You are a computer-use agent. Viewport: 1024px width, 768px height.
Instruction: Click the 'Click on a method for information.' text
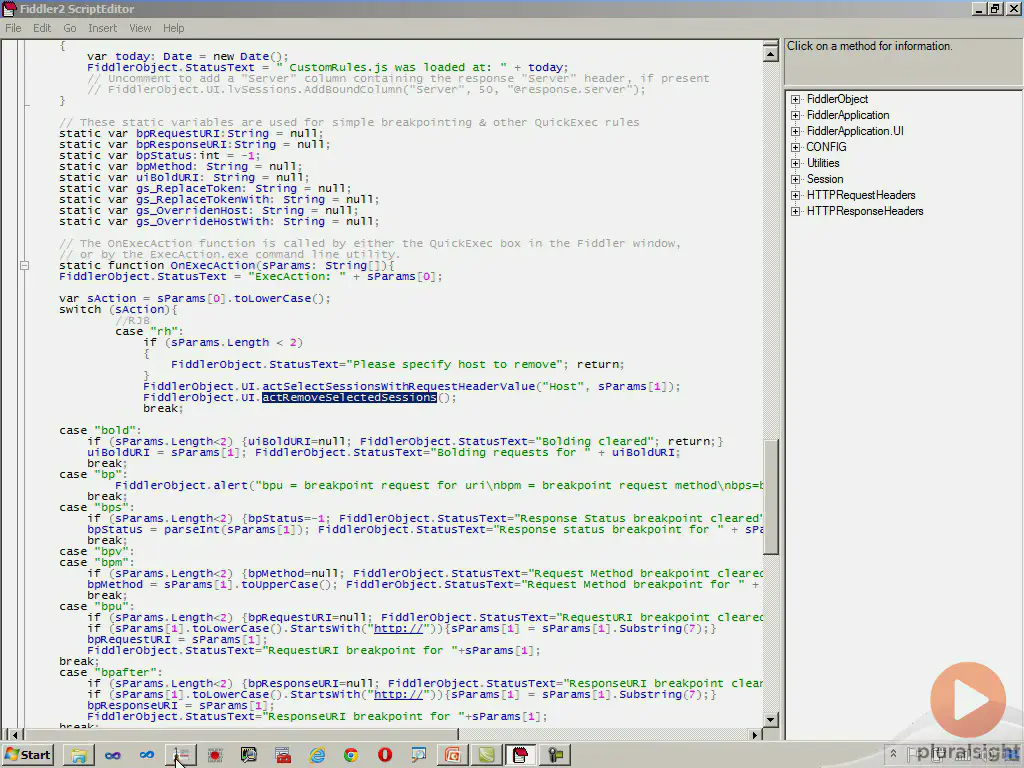coord(869,46)
